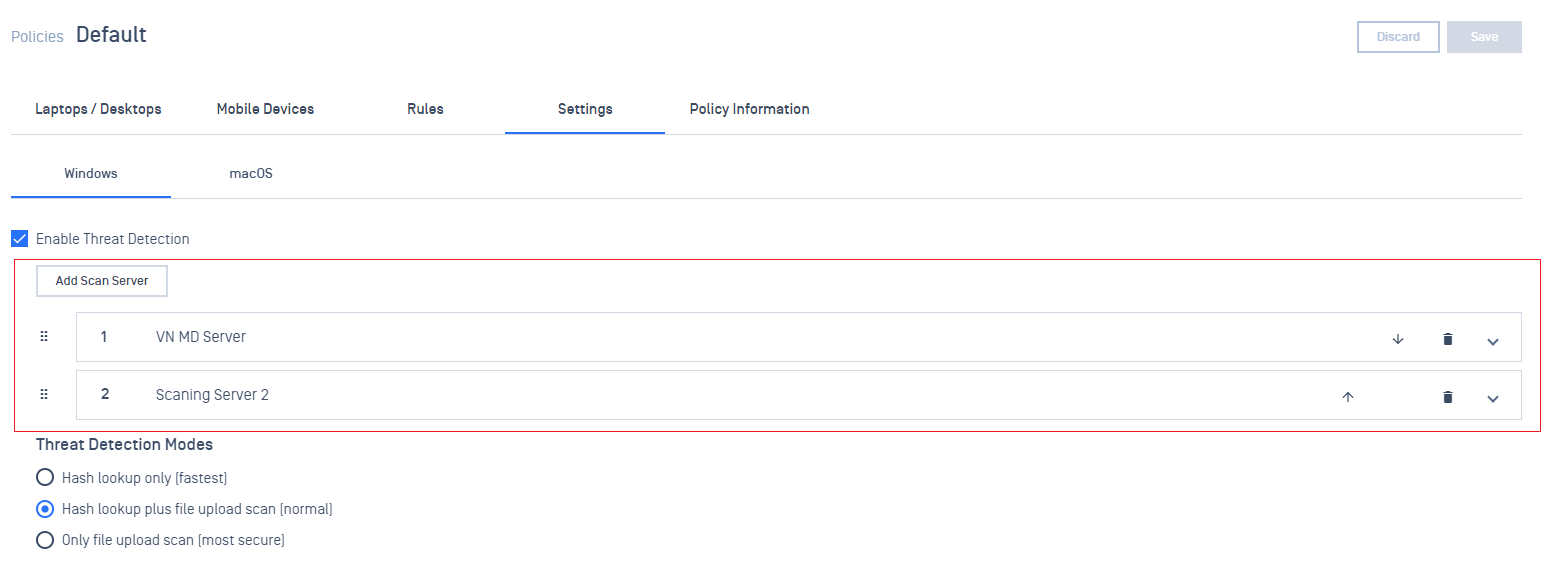The image size is (1555, 571).
Task: Go to the Rules tab
Action: [425, 109]
